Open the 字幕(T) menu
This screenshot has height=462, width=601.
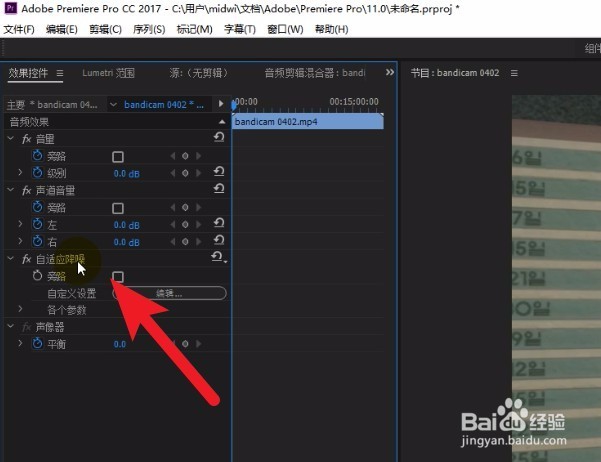[x=240, y=30]
